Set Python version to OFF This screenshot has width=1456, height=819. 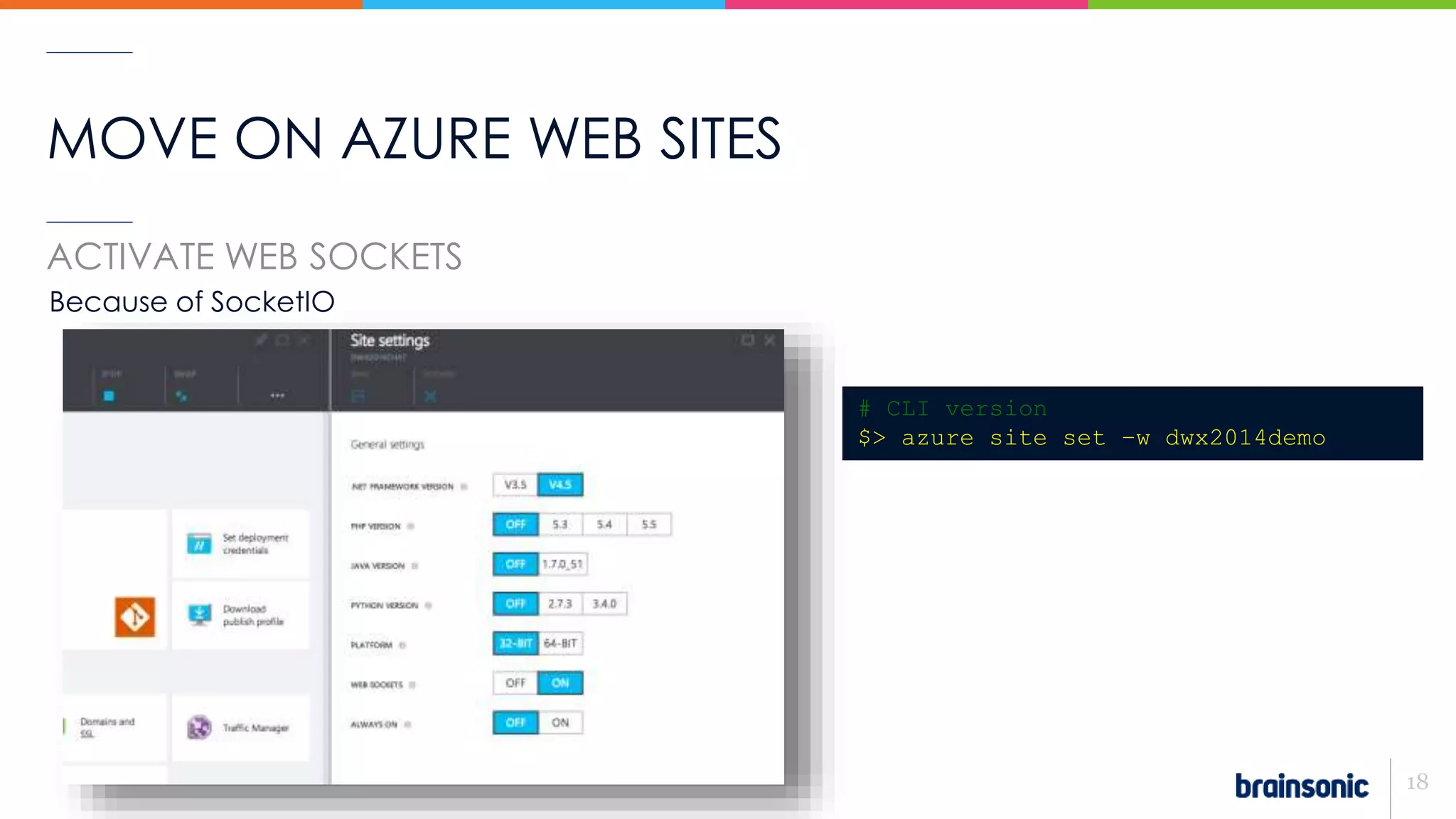click(x=515, y=604)
